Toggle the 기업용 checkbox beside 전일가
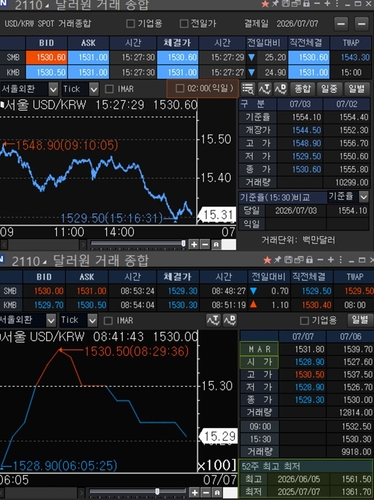 [x=130, y=24]
